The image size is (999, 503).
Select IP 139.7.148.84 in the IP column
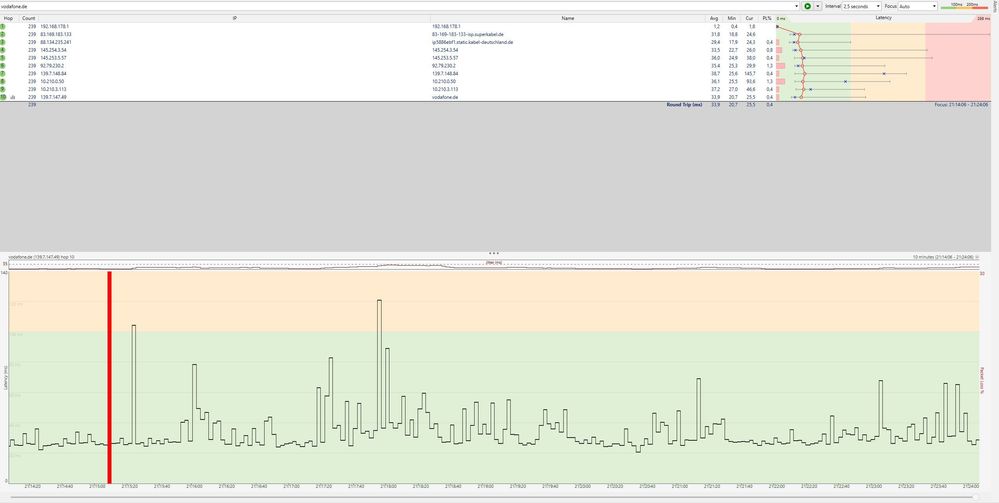pyautogui.click(x=53, y=73)
